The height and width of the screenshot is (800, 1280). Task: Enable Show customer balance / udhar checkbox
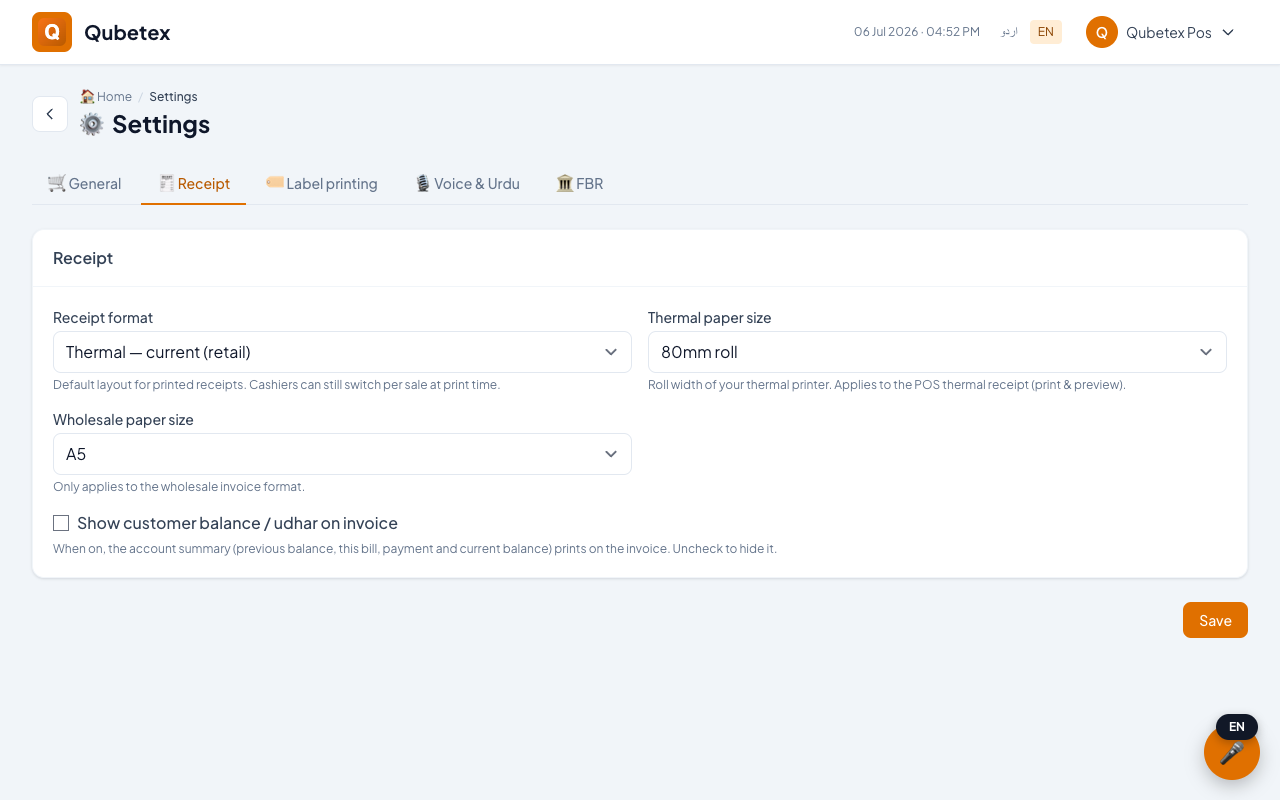61,523
